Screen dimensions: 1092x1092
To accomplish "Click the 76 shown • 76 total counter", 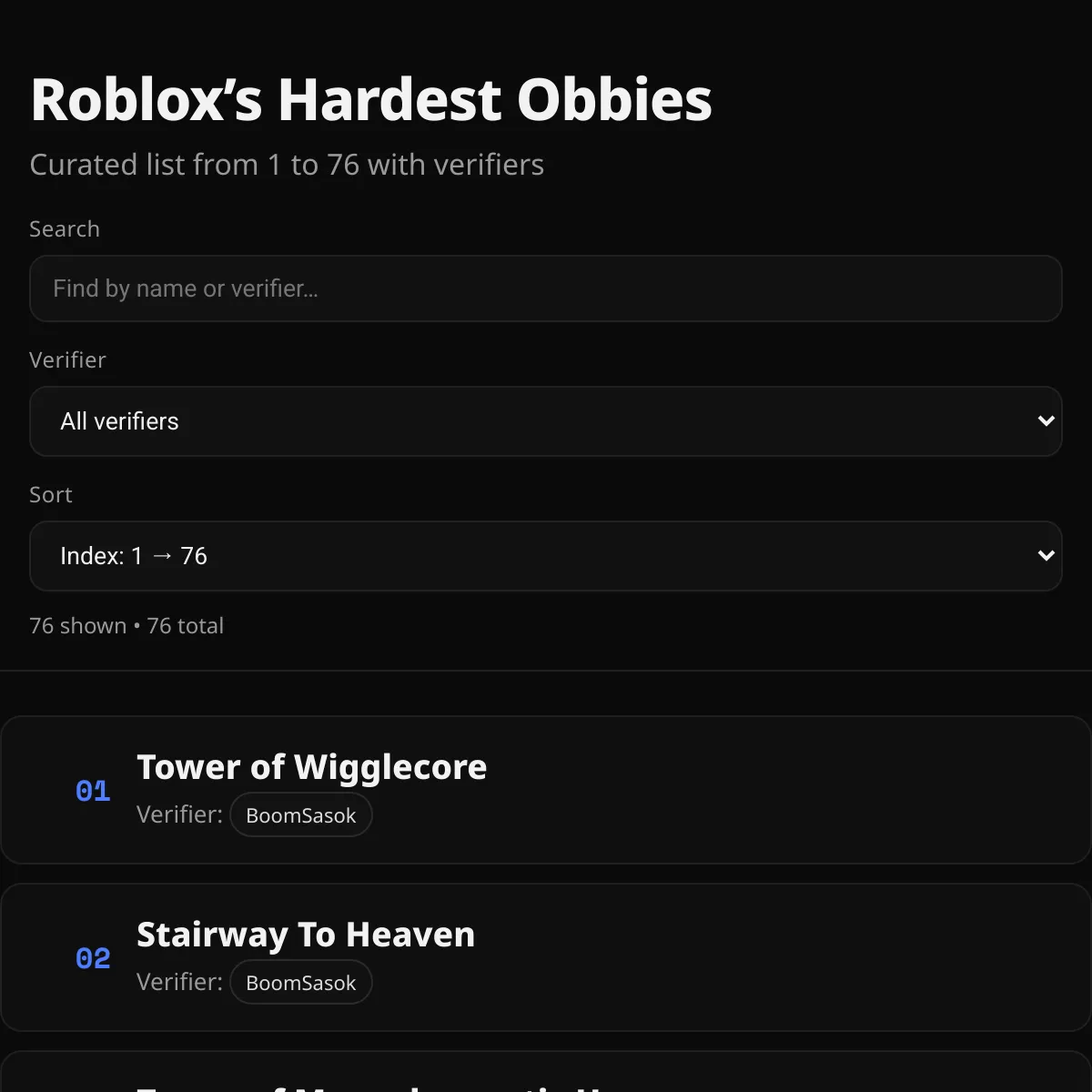I will [126, 626].
